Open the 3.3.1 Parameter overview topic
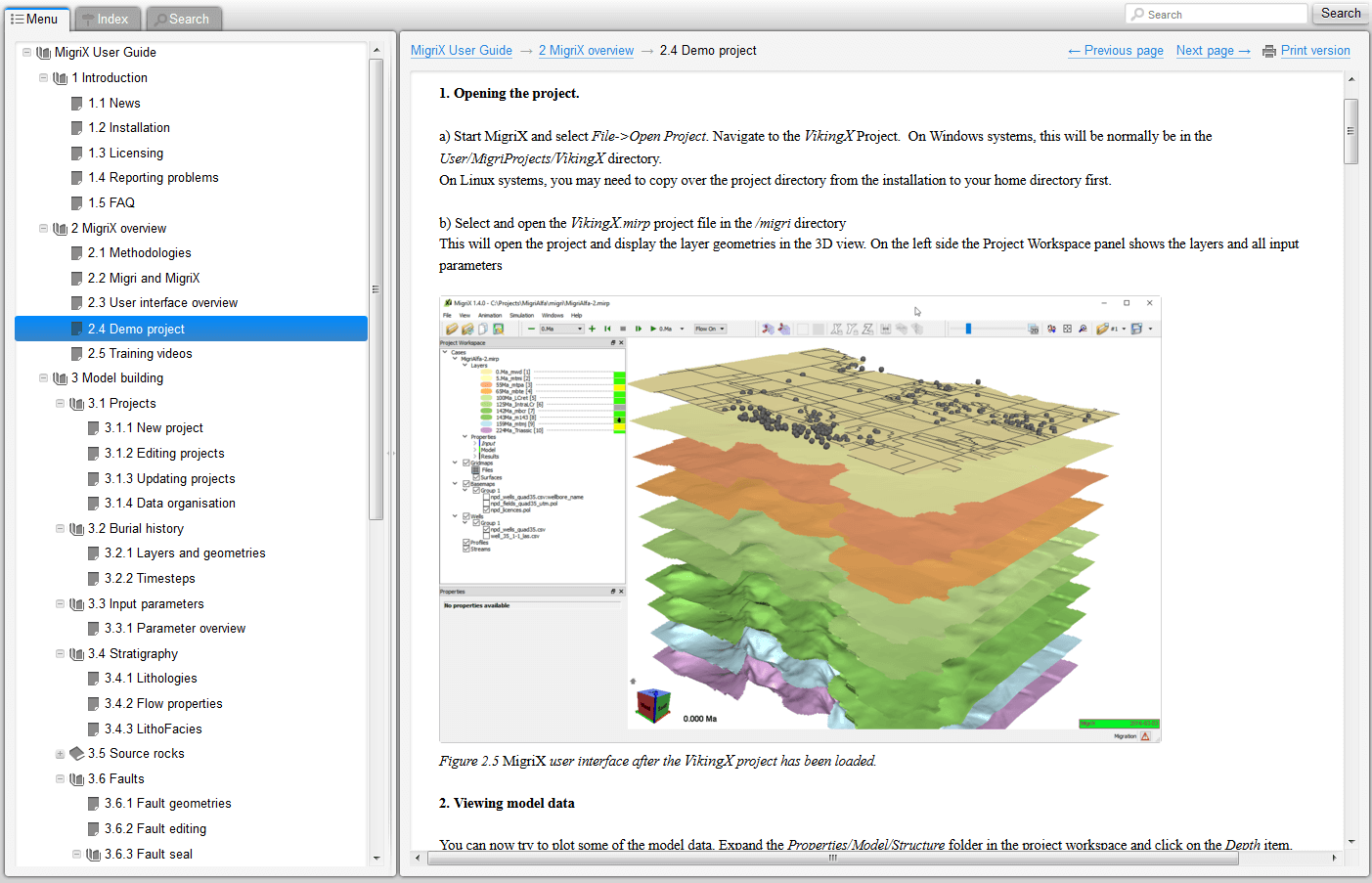 pos(175,629)
